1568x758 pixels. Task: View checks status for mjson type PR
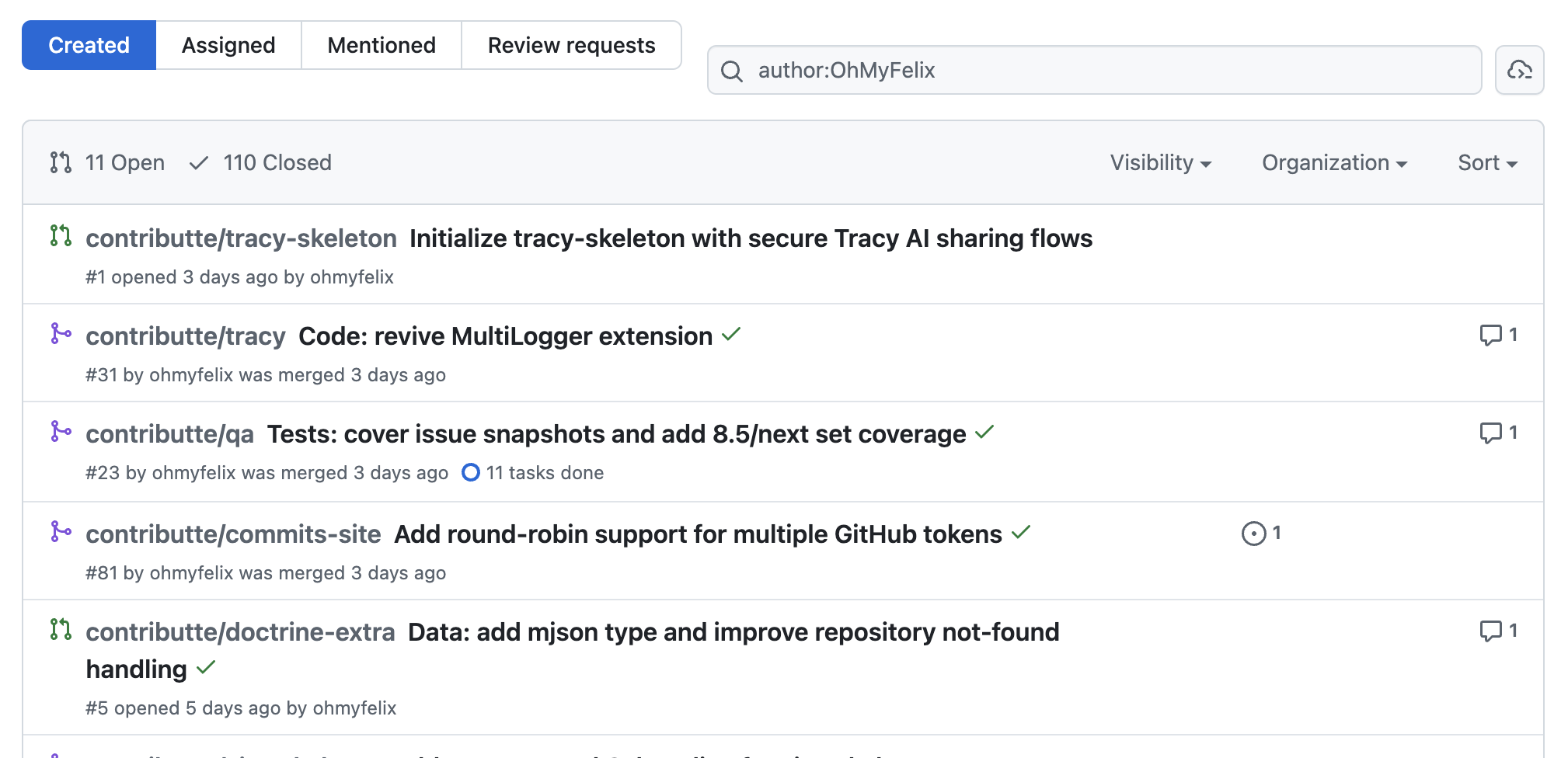pos(206,668)
